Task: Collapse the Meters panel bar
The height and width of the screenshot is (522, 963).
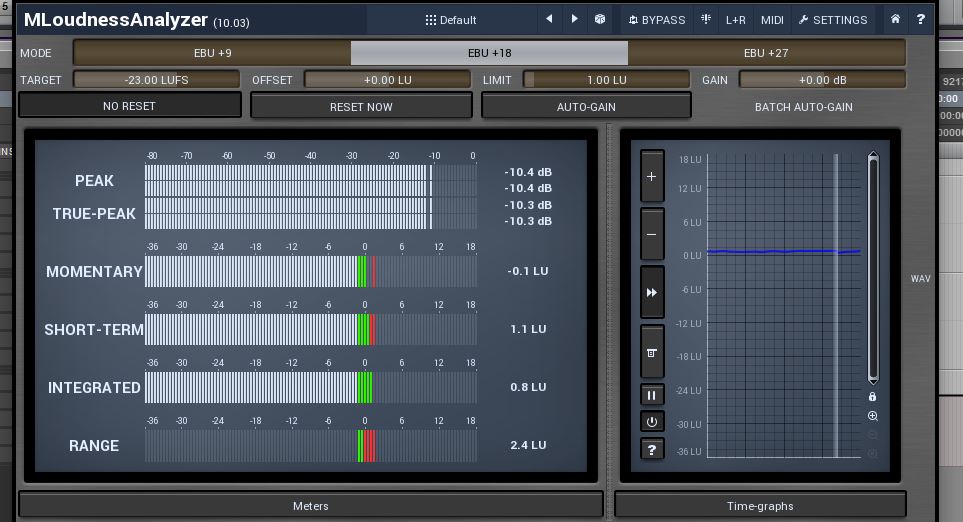Action: pyautogui.click(x=311, y=505)
